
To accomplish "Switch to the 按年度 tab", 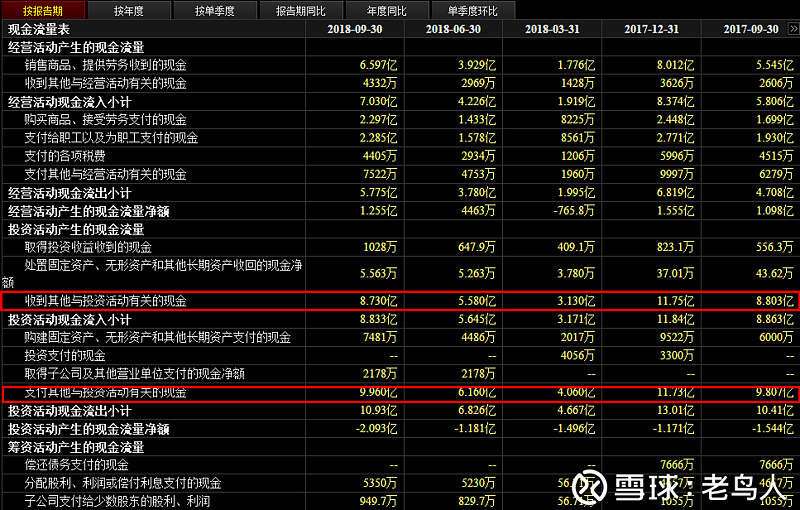I will (x=129, y=10).
